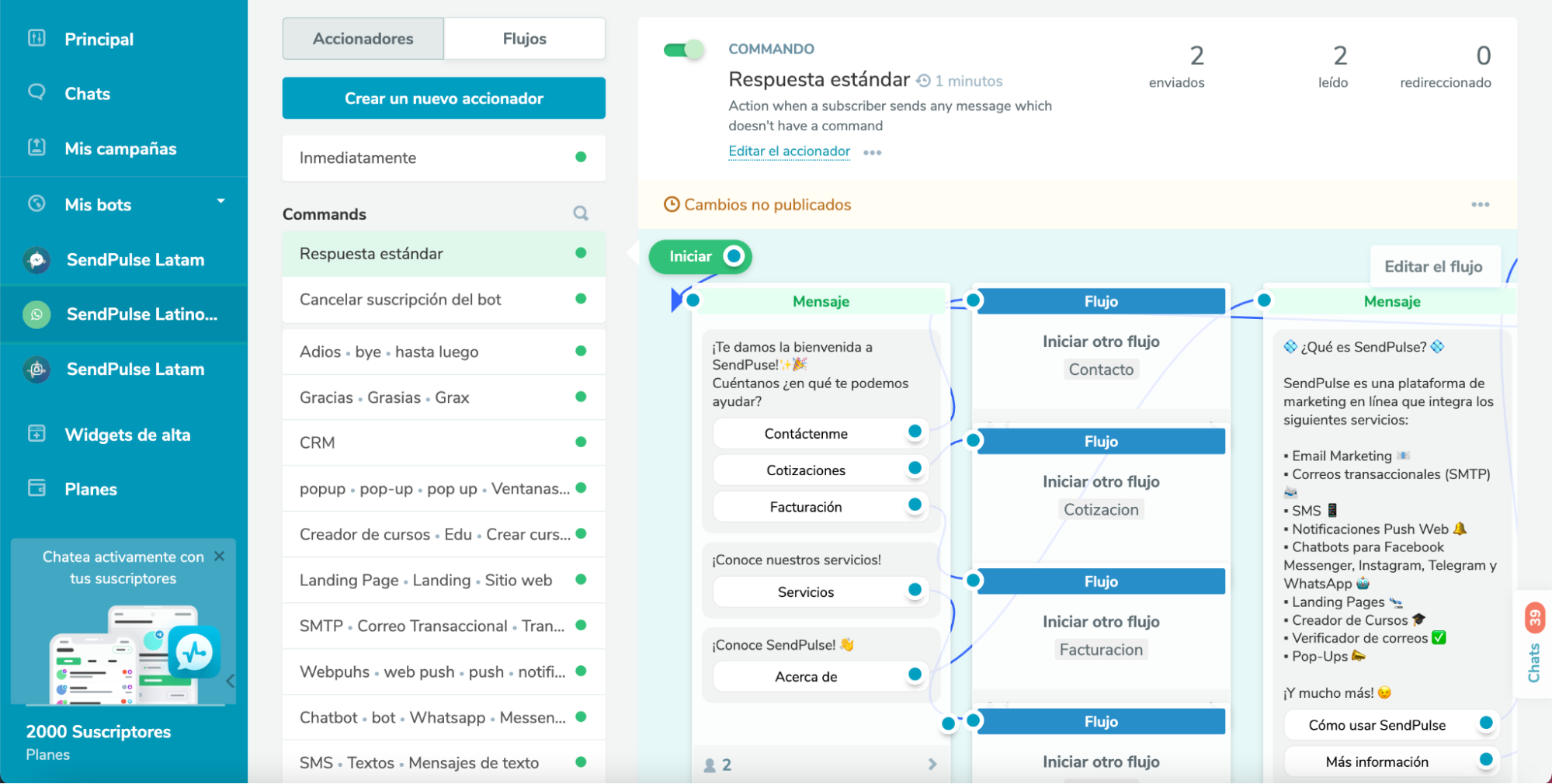Click the Acerca de button connector dot
The image size is (1552, 784).
coord(915,675)
